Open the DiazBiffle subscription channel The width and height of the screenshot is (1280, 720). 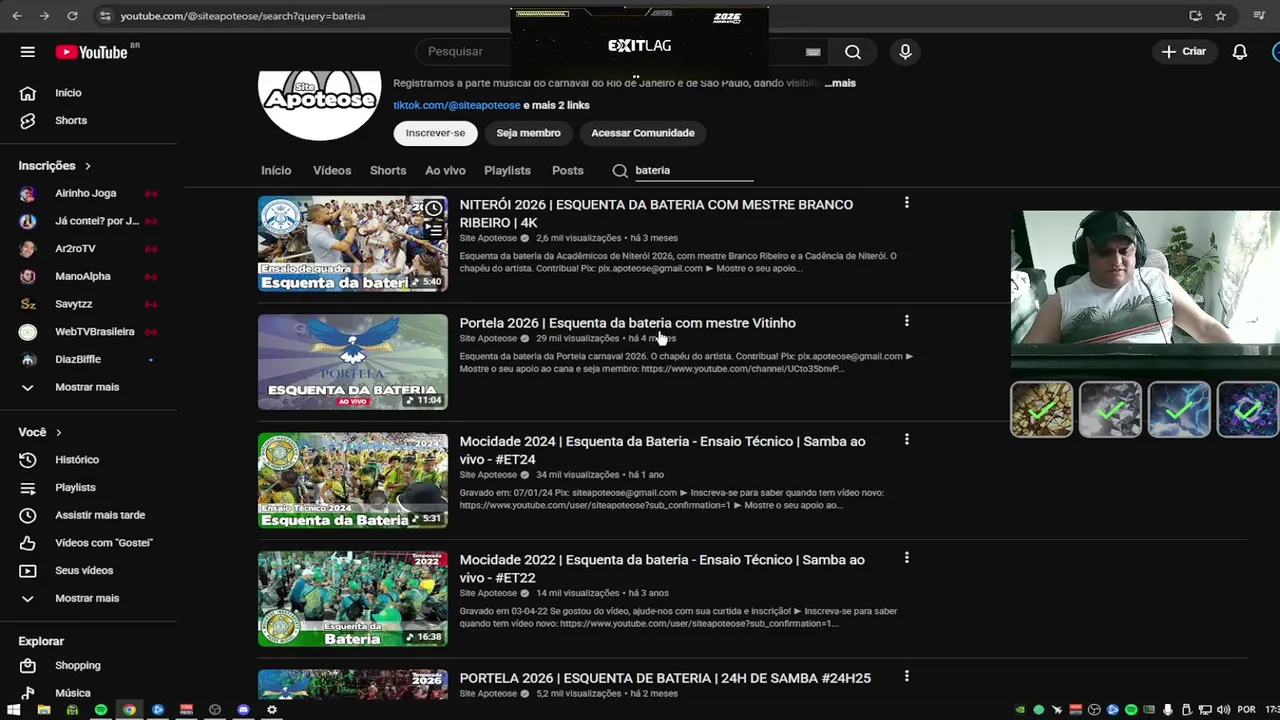tap(77, 360)
